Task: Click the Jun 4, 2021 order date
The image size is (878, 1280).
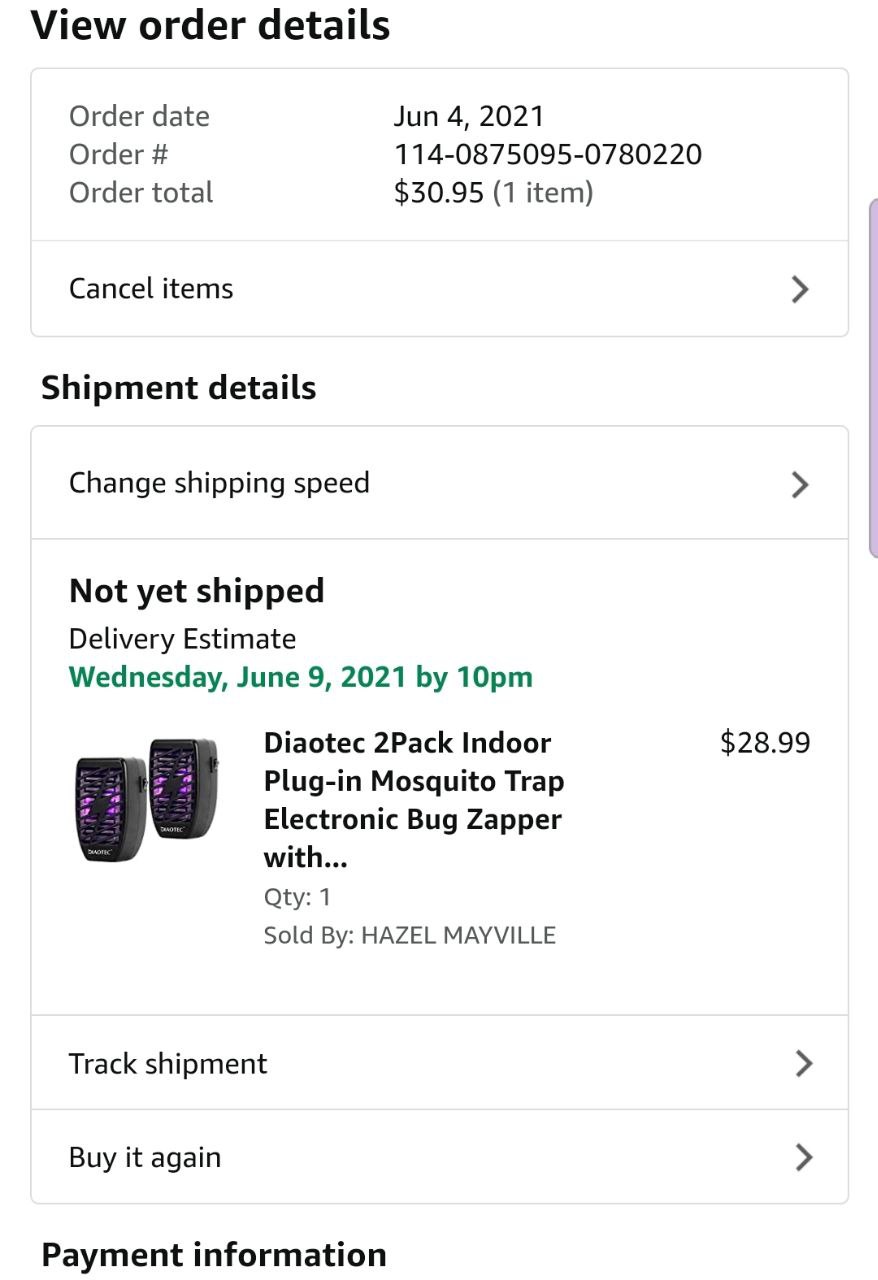Action: tap(468, 116)
